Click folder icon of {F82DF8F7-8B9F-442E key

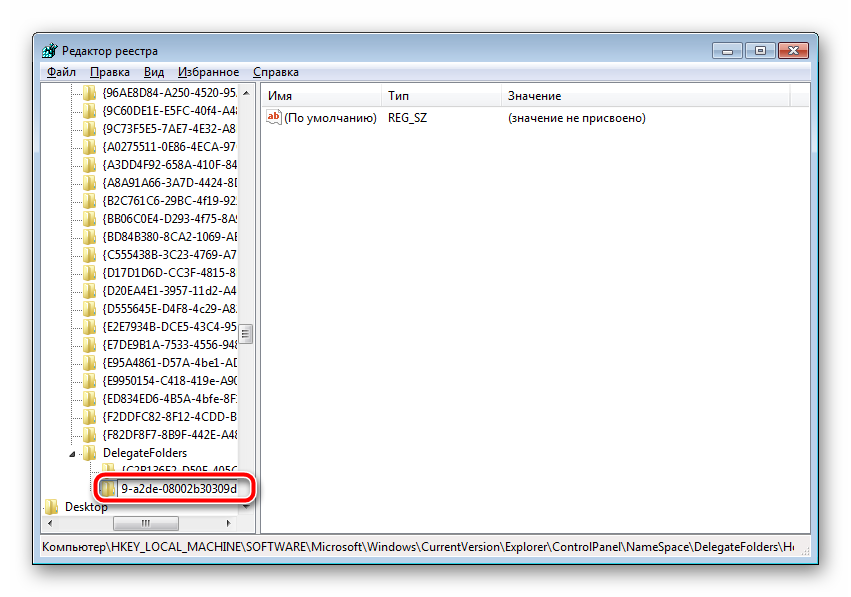point(90,435)
